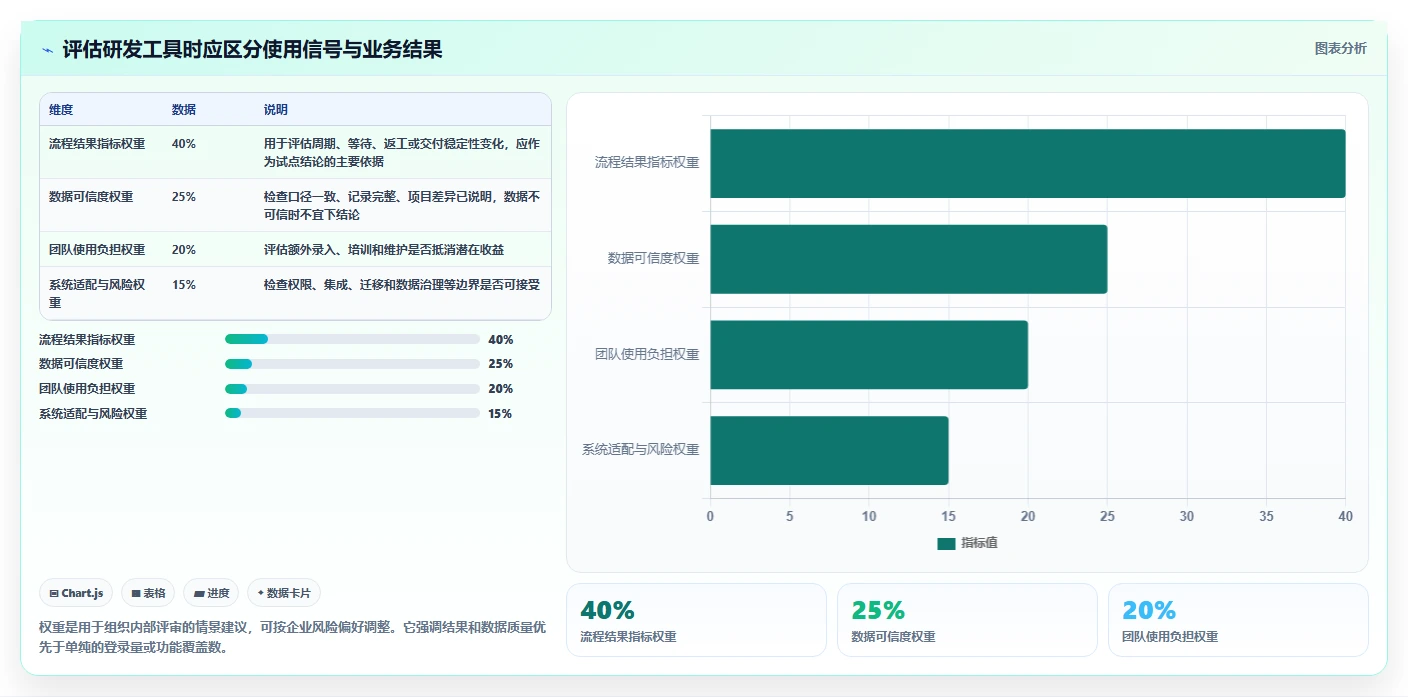1408x697 pixels.
Task: Click the 团队使用负担权重 bar in the chart
Action: click(869, 355)
